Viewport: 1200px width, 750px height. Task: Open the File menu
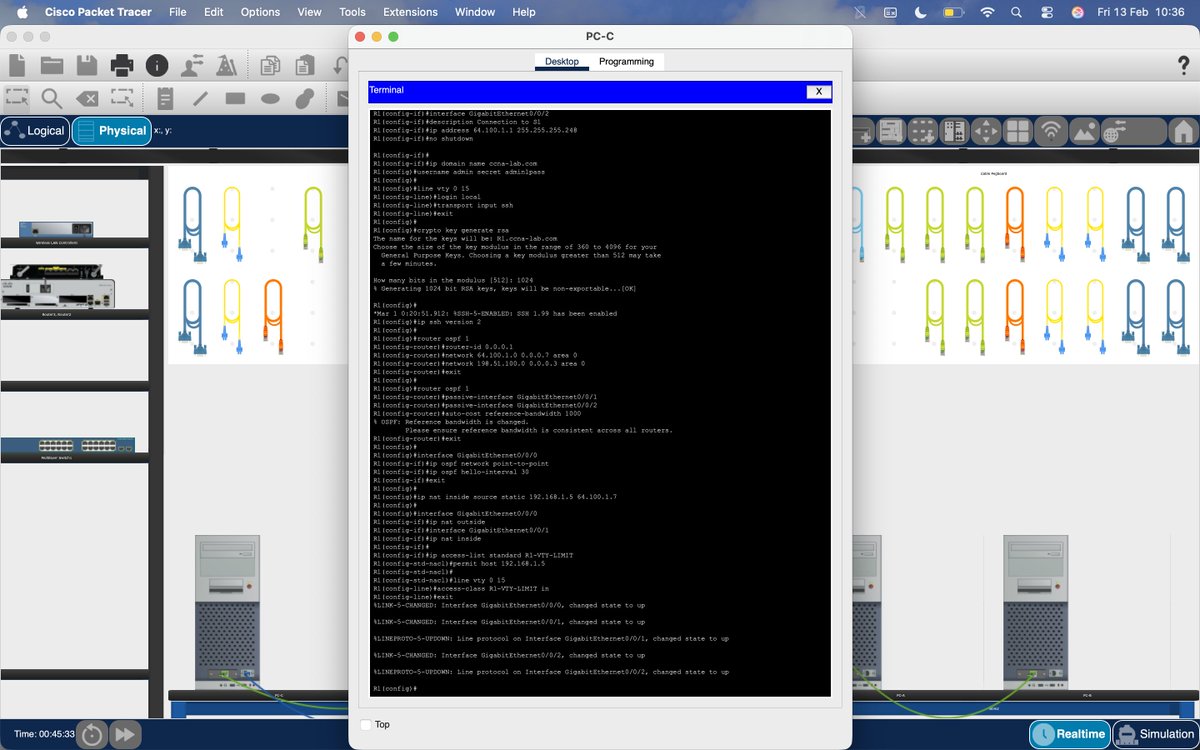177,12
